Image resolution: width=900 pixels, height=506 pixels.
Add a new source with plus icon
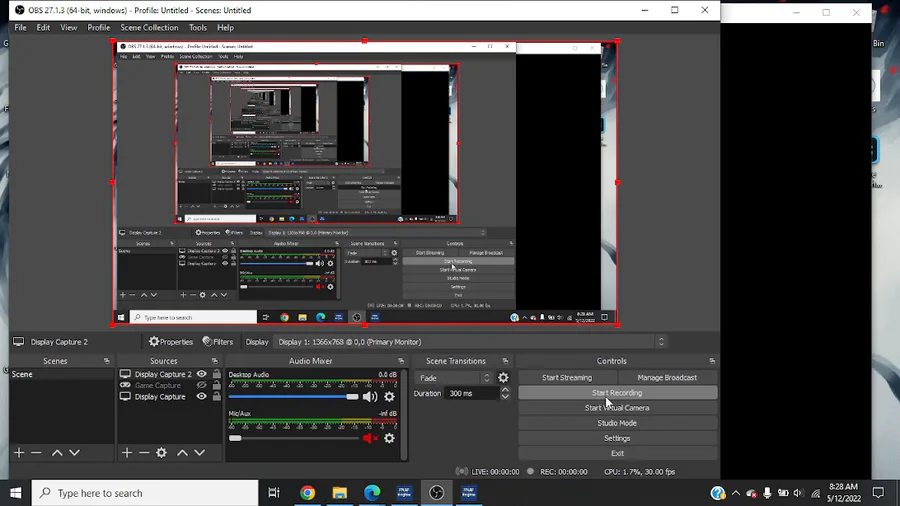[x=127, y=453]
